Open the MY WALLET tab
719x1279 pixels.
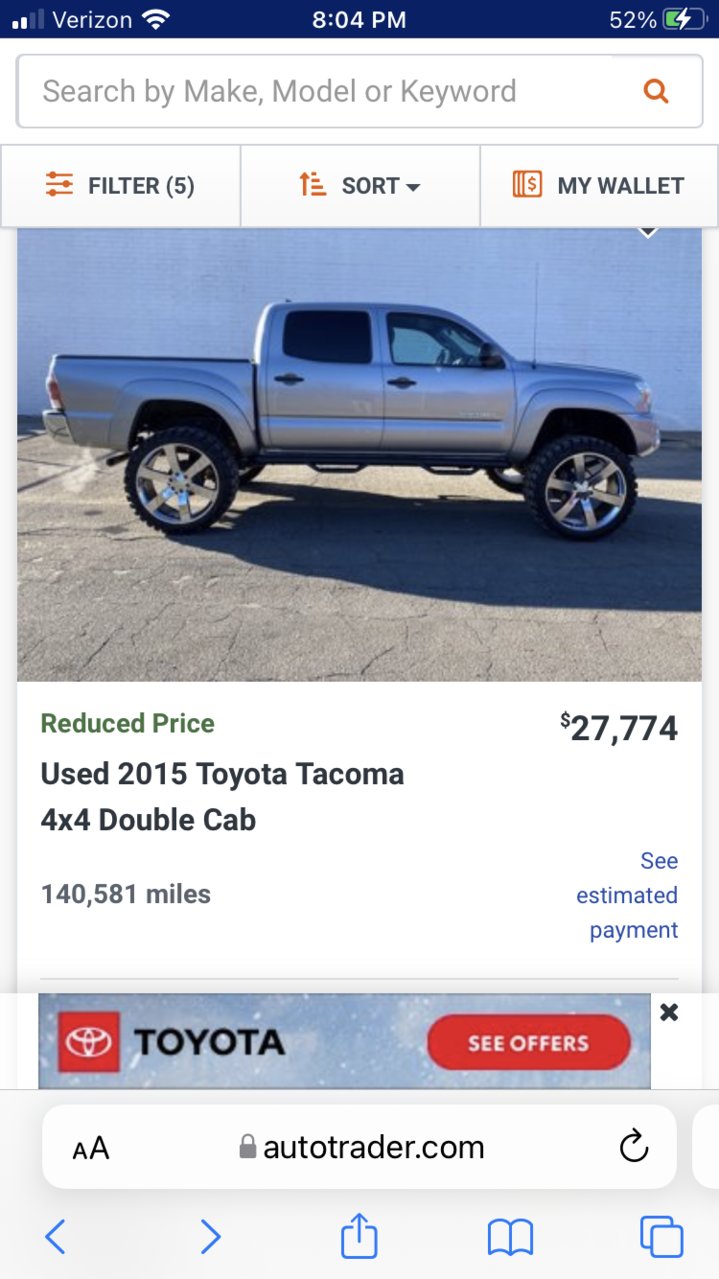coord(599,186)
